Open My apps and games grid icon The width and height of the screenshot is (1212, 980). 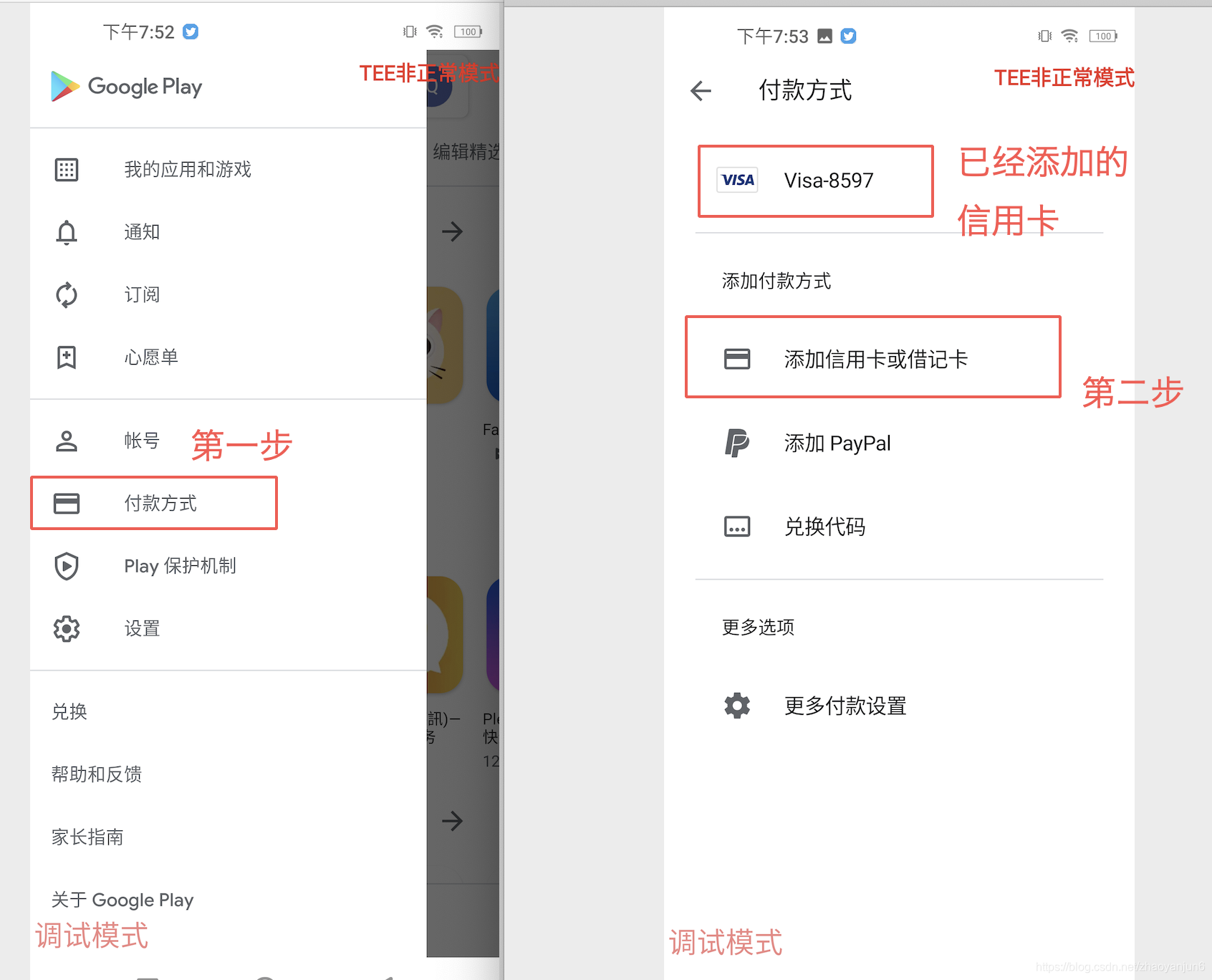tap(67, 170)
